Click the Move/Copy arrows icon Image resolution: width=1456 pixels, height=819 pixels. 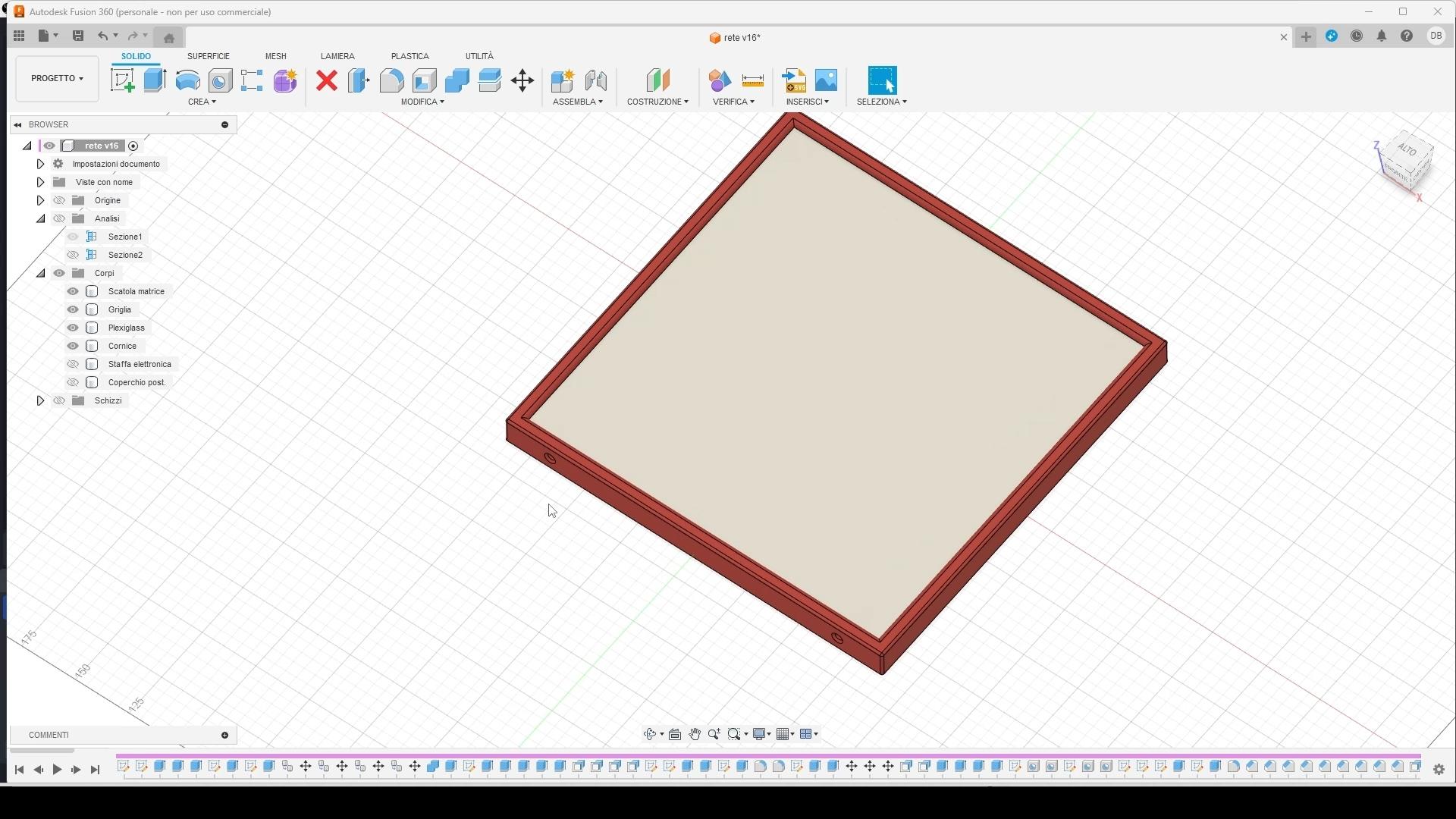pos(522,80)
